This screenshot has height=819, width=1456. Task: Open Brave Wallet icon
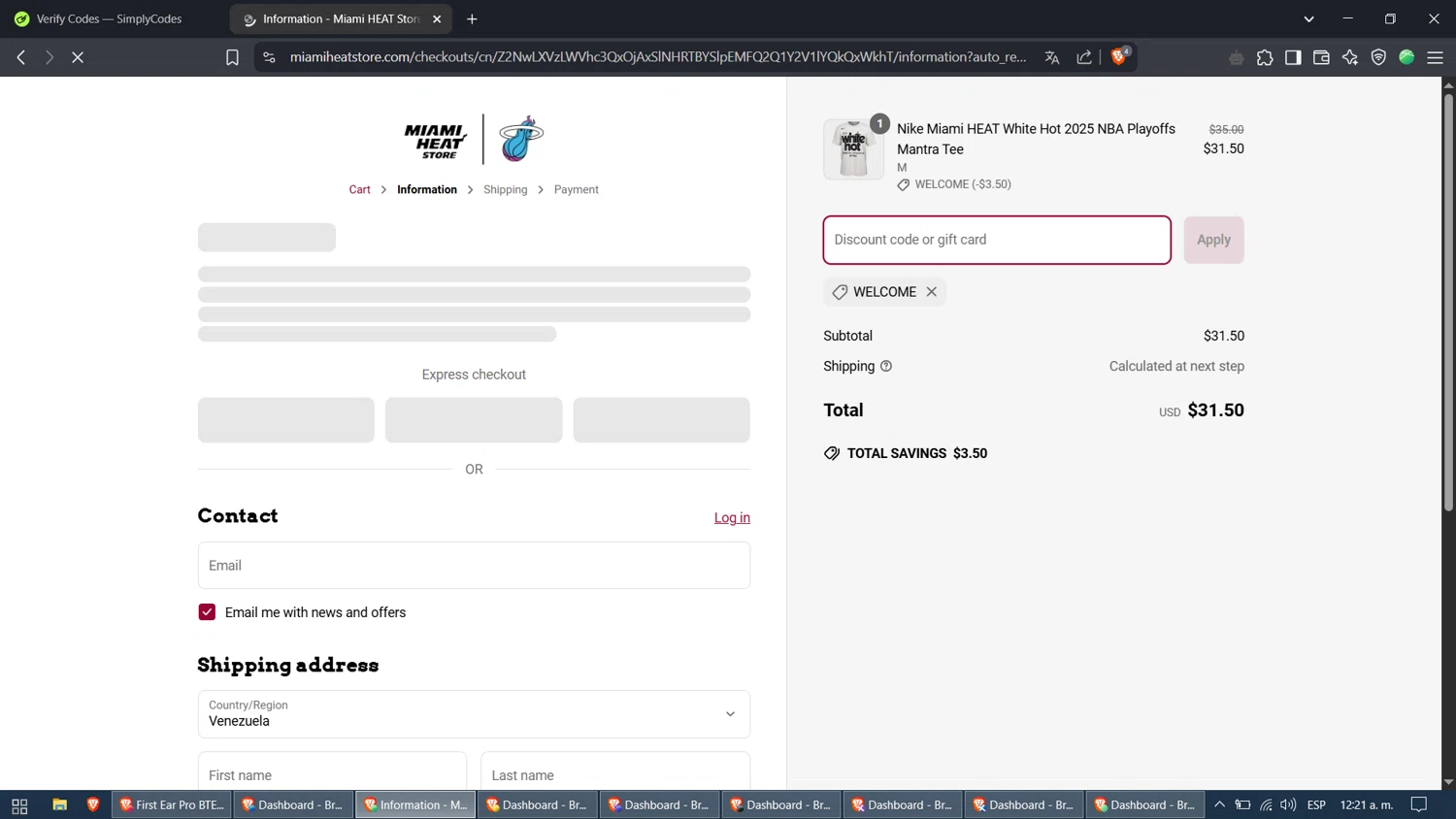click(x=1321, y=57)
